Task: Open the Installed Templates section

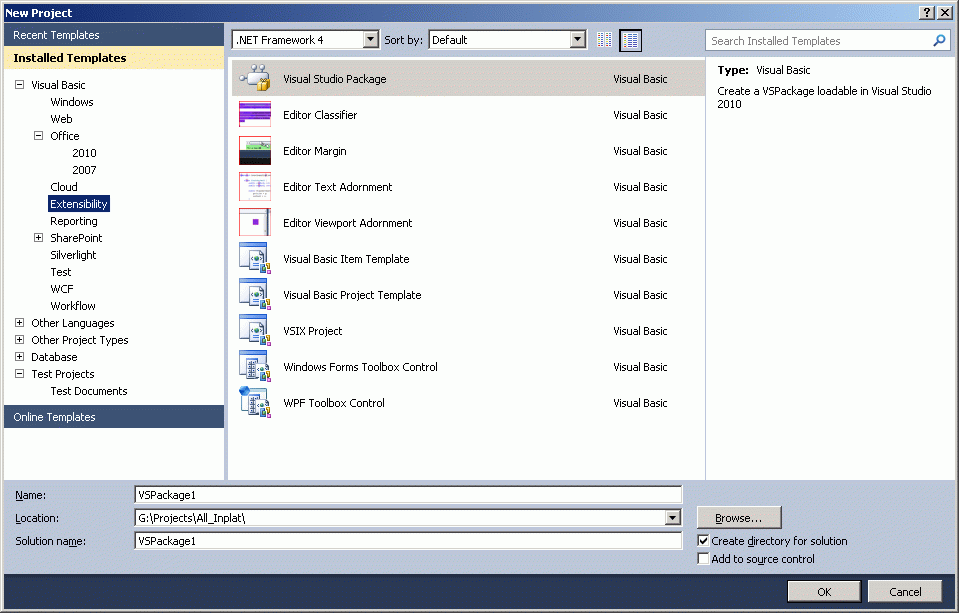Action: tap(114, 58)
